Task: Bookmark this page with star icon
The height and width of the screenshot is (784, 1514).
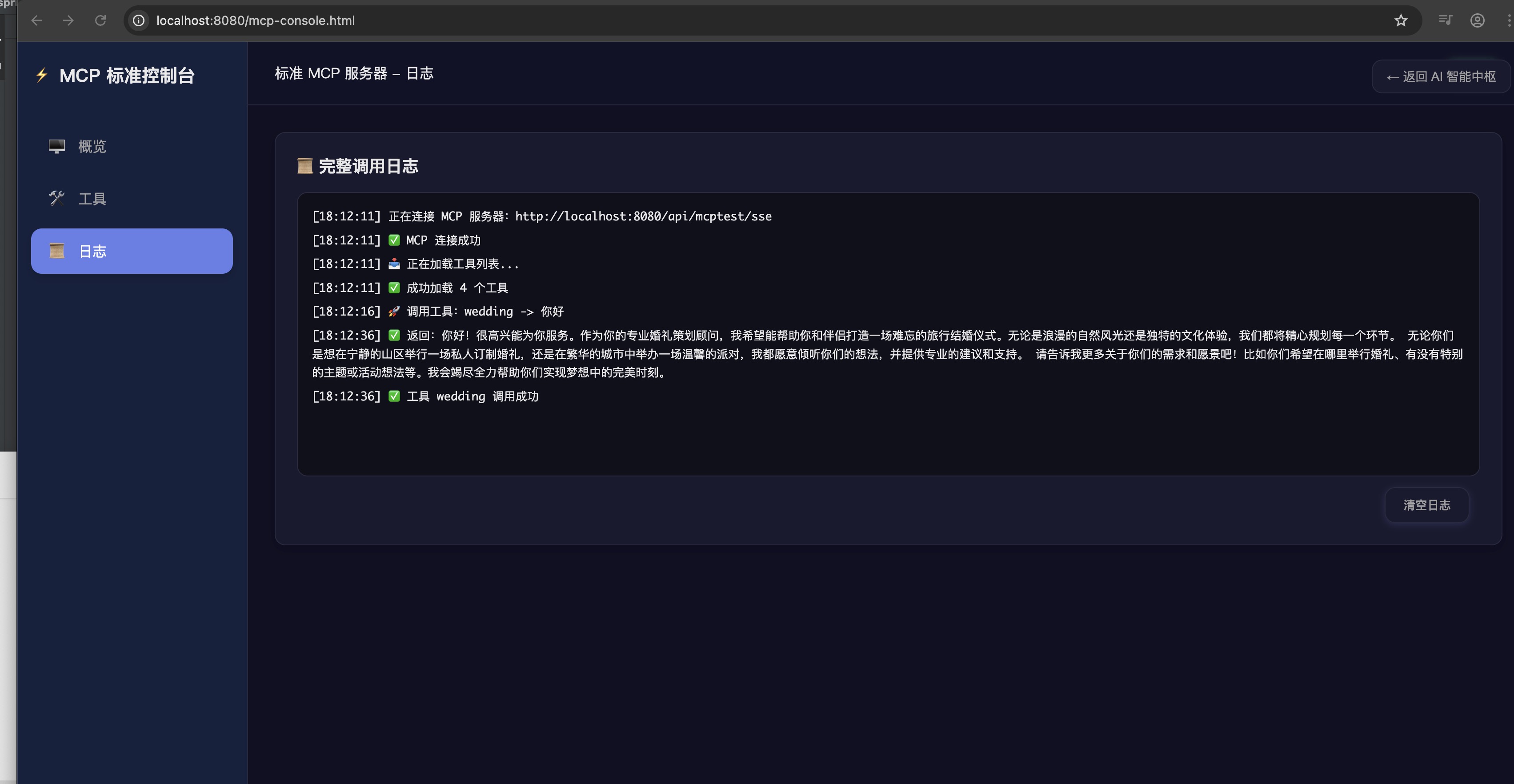Action: tap(1401, 20)
